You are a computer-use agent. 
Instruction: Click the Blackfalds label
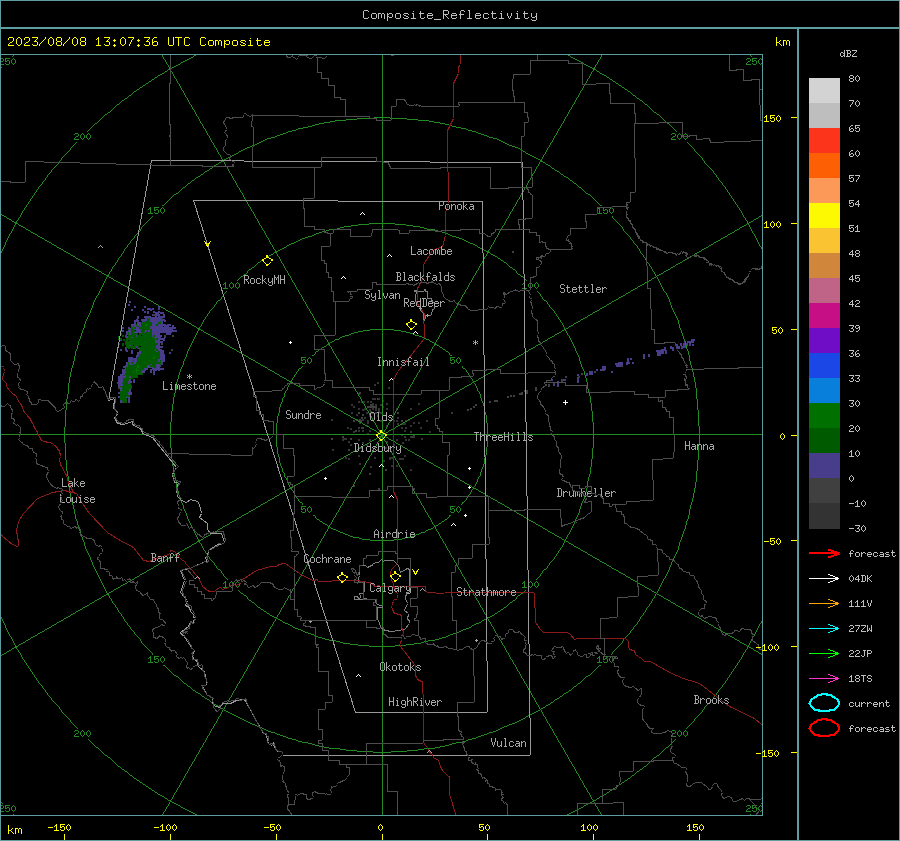(425, 277)
